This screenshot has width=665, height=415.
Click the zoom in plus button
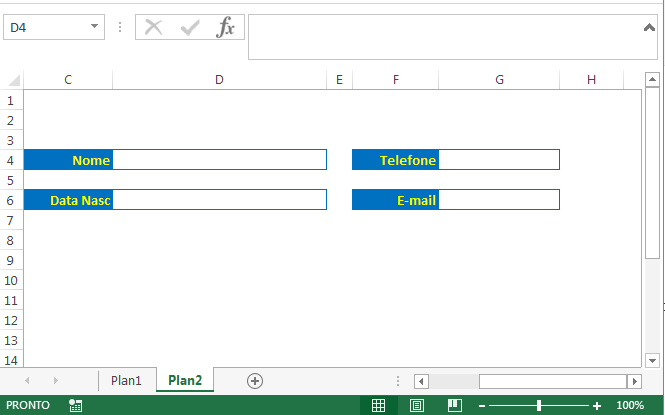[597, 406]
